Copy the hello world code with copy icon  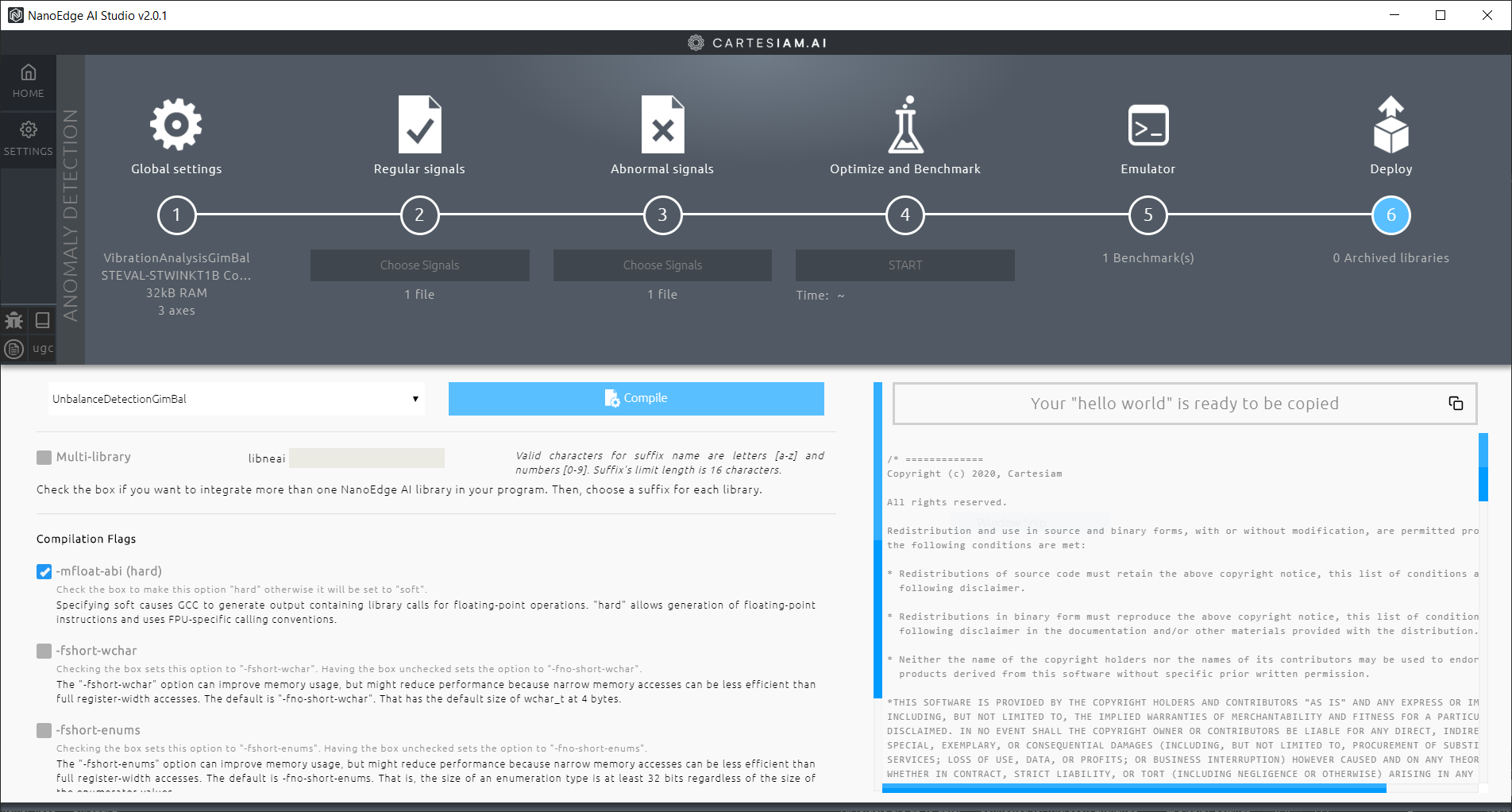[x=1456, y=404]
